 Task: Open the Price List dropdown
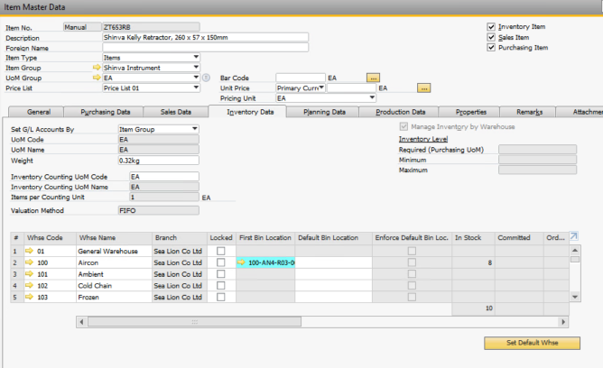196,88
